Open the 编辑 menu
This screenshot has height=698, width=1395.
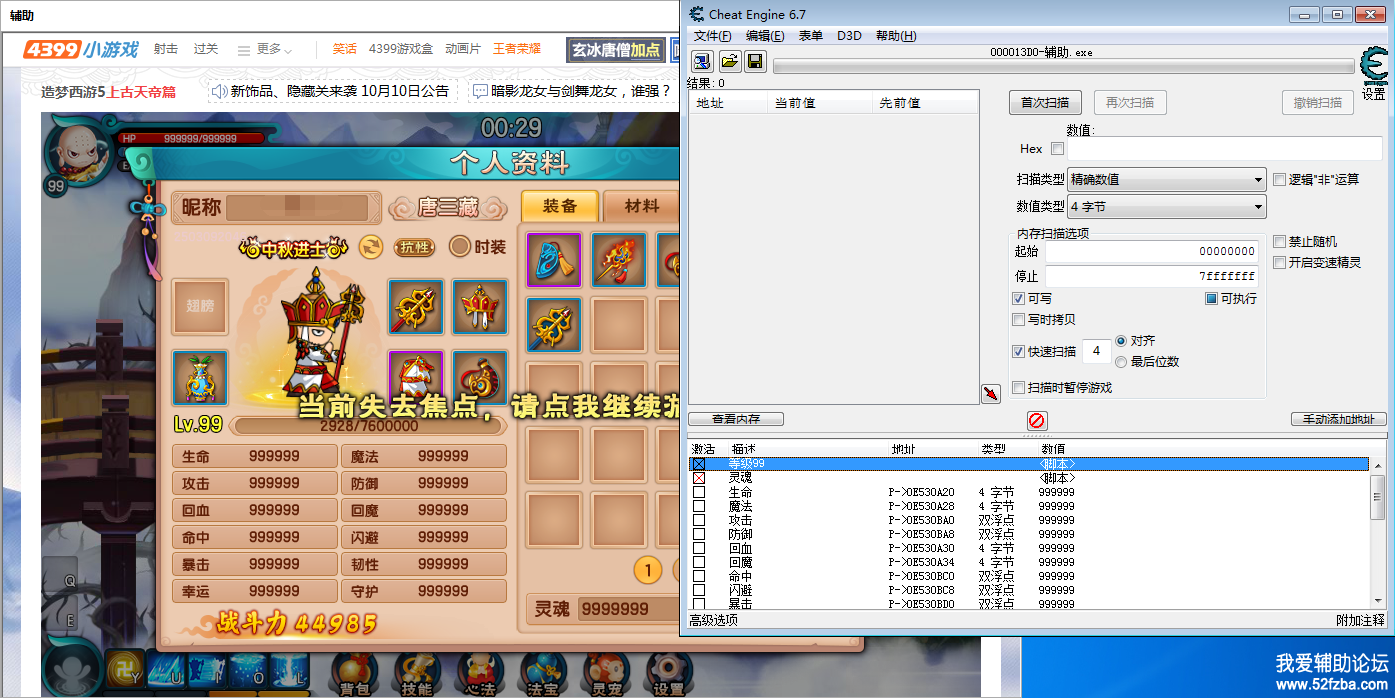764,36
